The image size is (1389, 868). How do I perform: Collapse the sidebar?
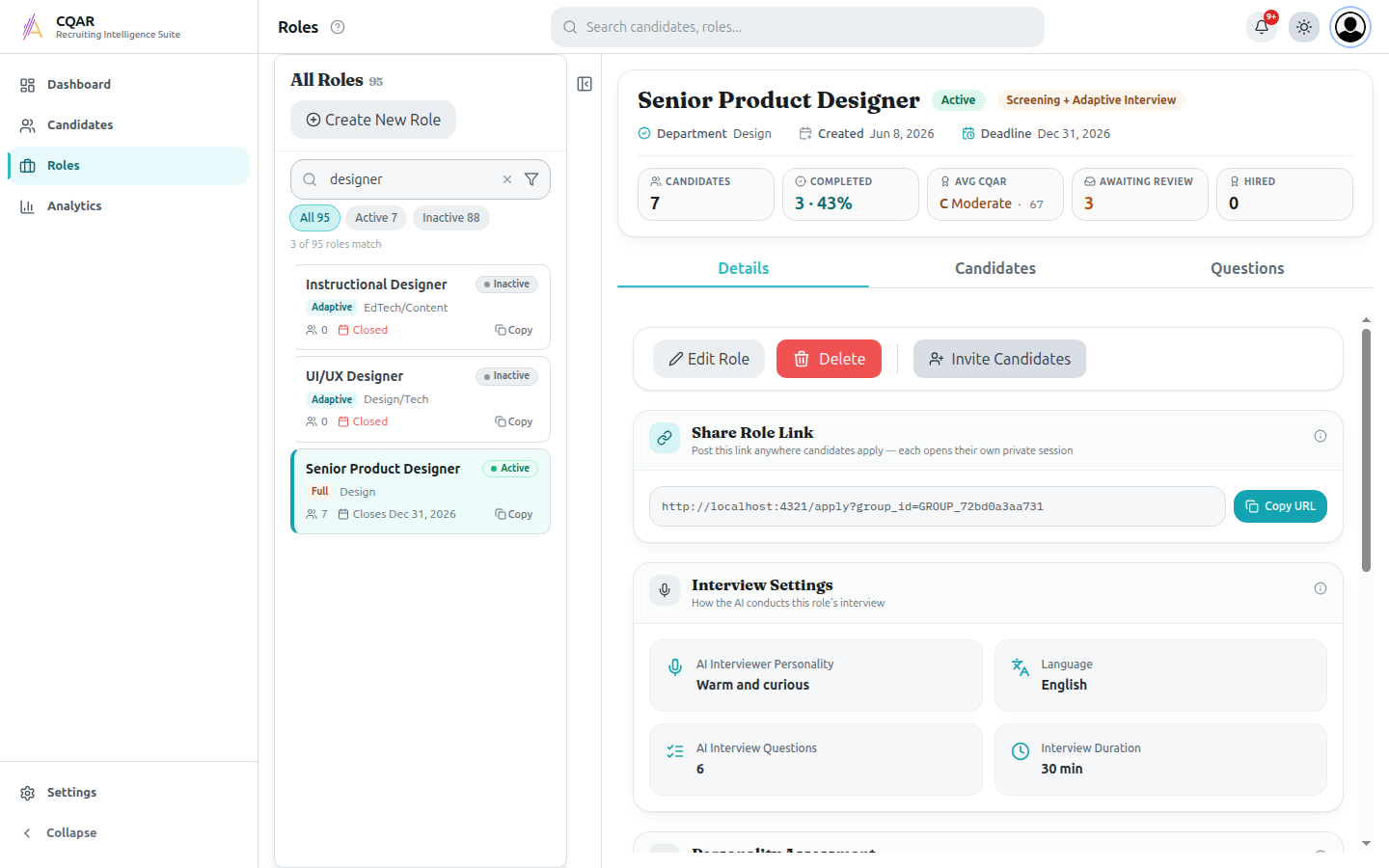point(128,833)
